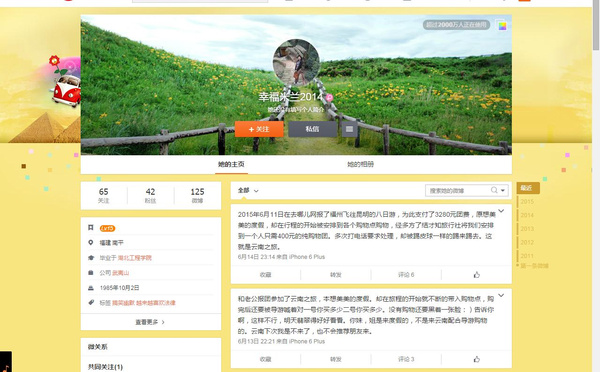Send private message via 私信 button
The image size is (600, 372).
point(312,129)
